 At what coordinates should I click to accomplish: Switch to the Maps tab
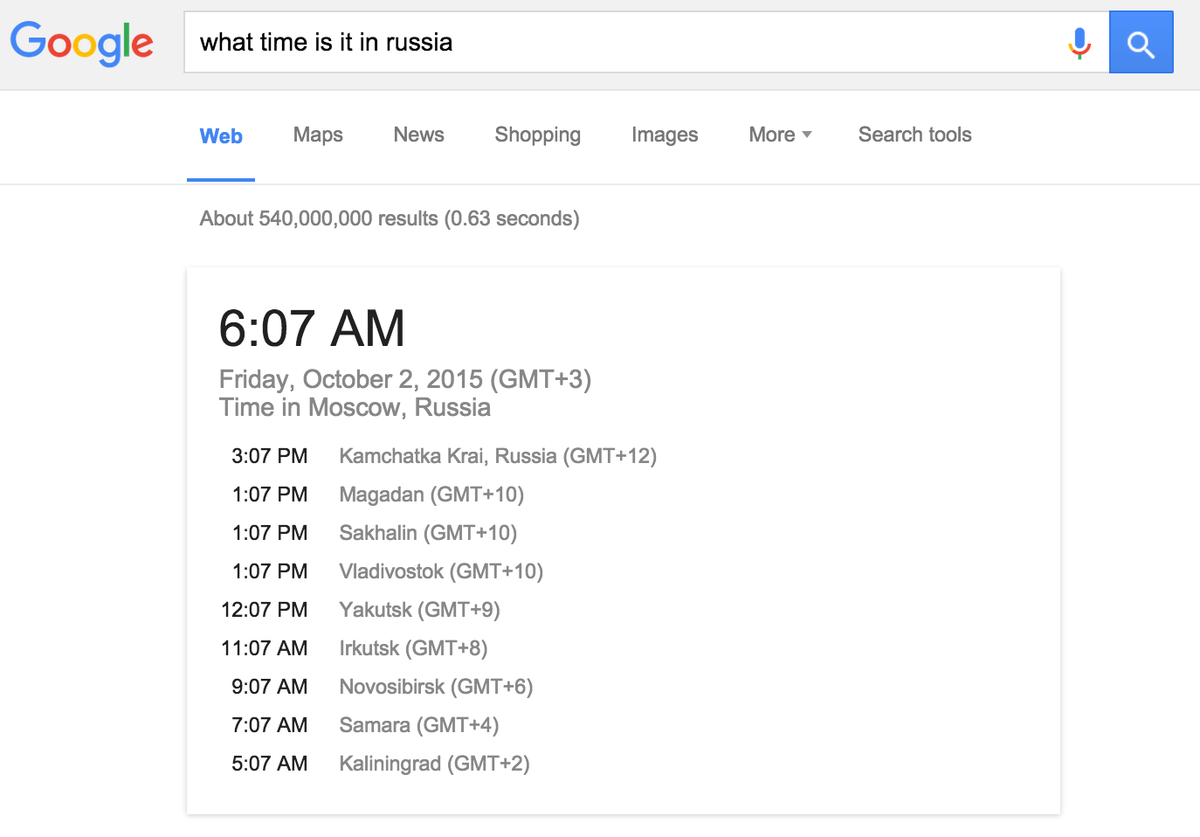pyautogui.click(x=318, y=135)
